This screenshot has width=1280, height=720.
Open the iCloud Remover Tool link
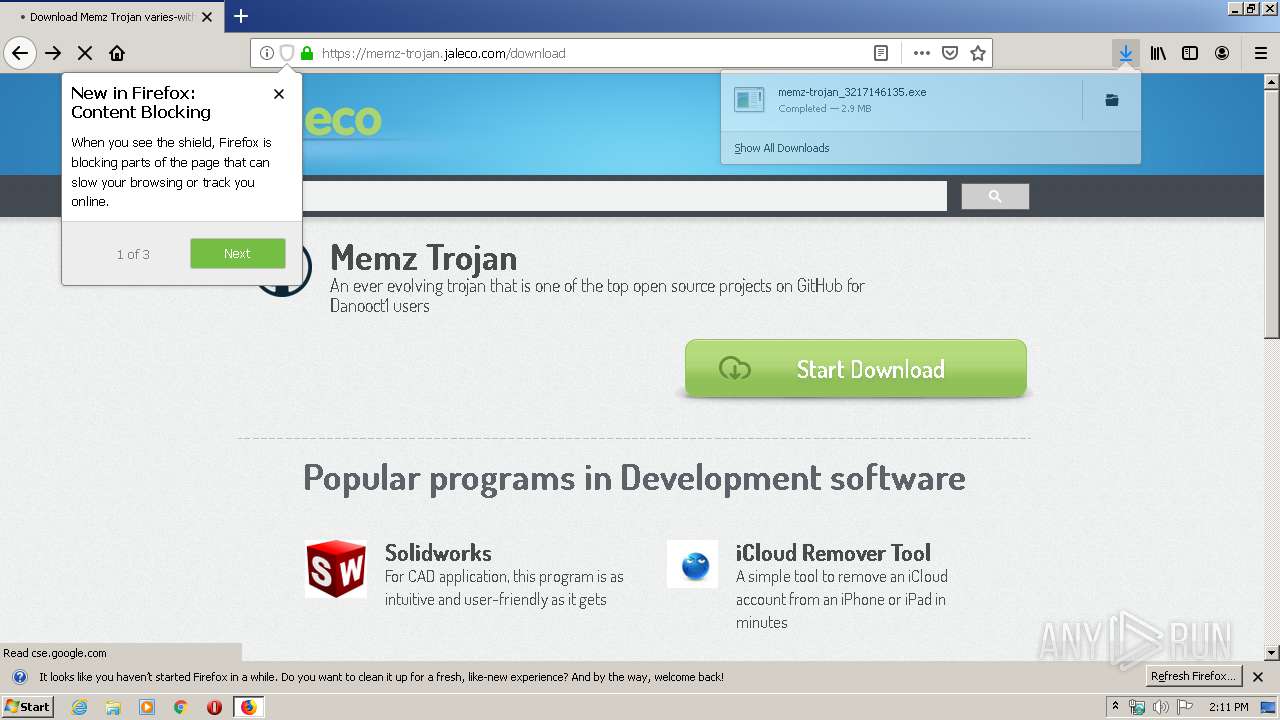[833, 553]
